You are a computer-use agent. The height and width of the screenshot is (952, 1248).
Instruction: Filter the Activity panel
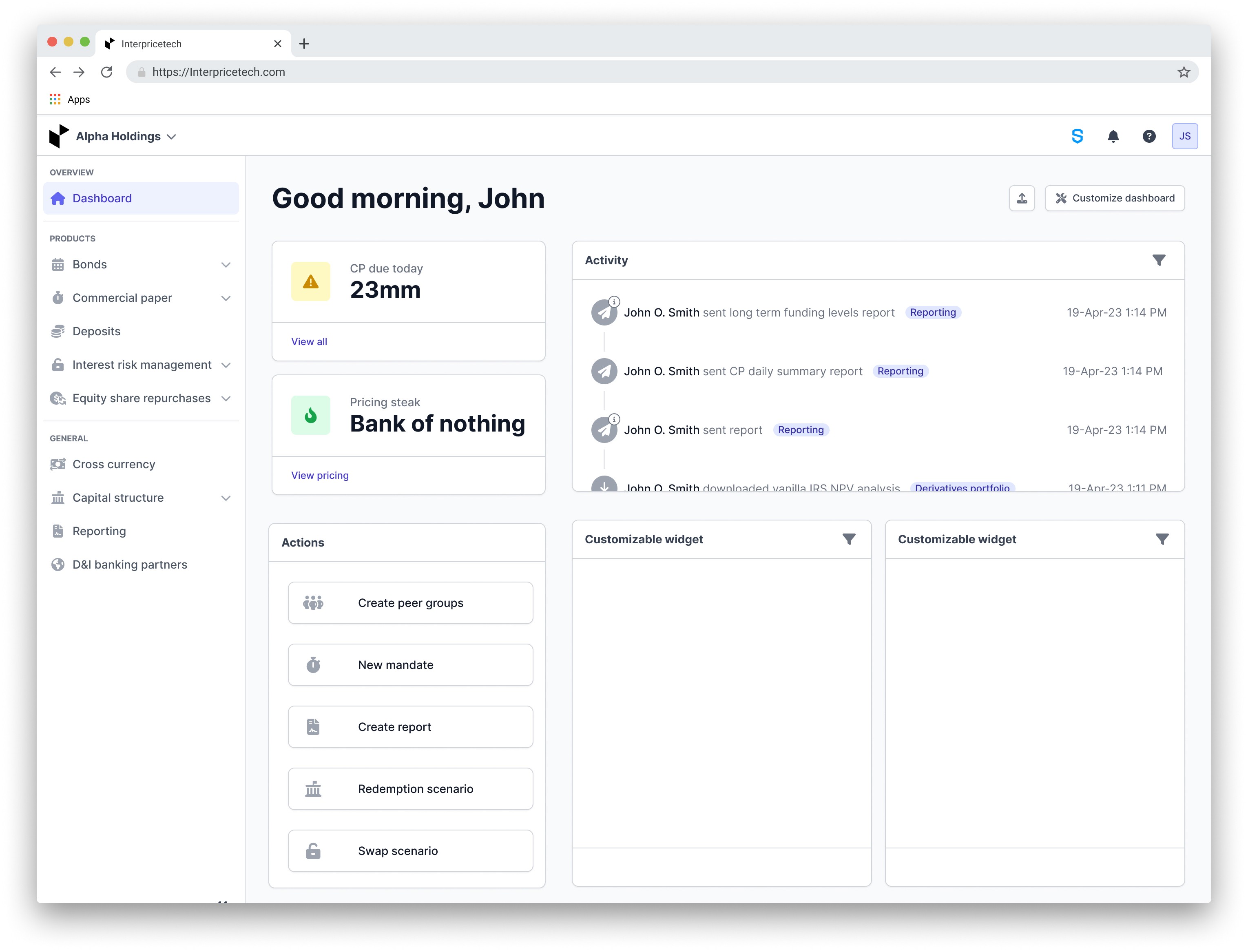click(1159, 260)
